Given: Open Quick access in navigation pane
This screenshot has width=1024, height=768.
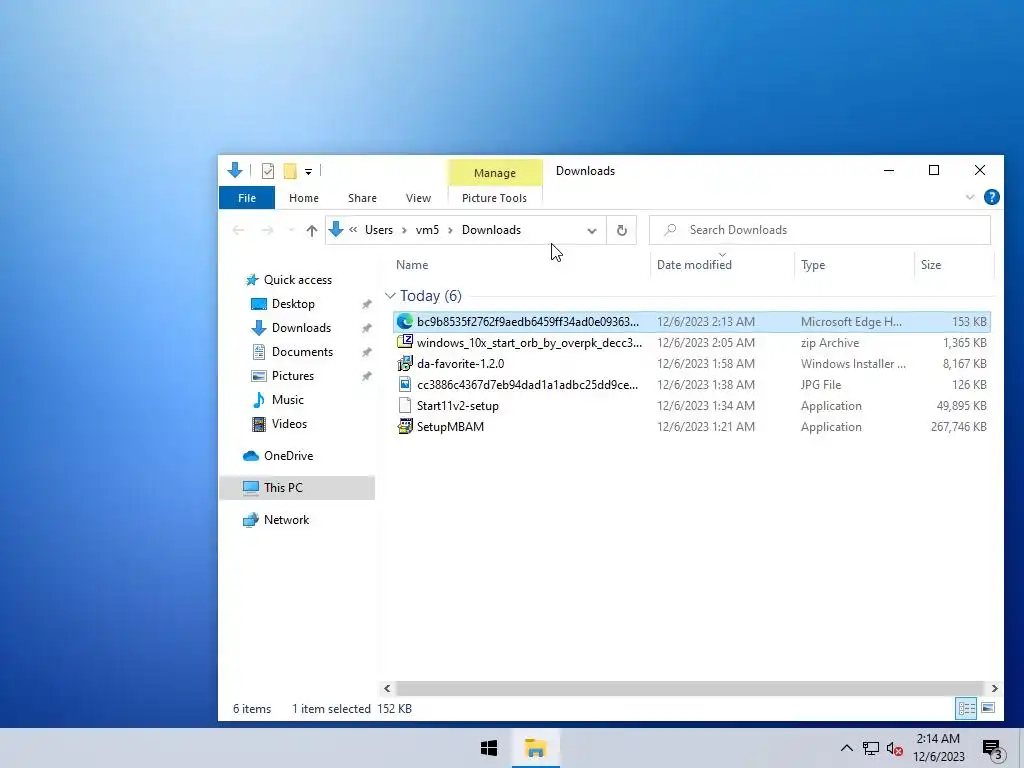Looking at the screenshot, I should [x=298, y=280].
